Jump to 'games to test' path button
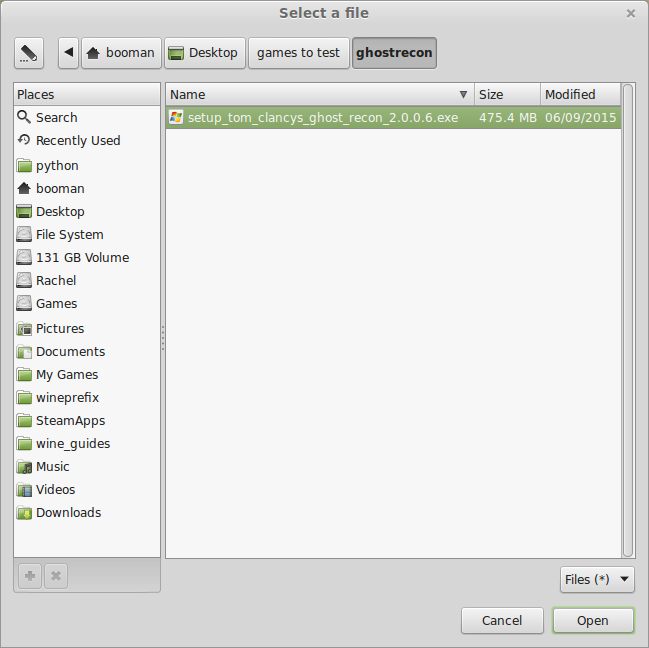This screenshot has height=648, width=649. (x=298, y=53)
